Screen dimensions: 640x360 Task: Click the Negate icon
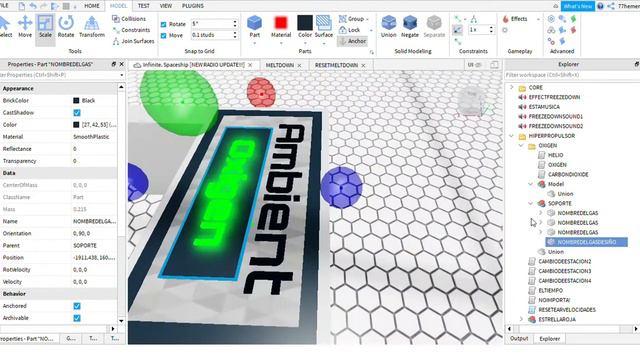(410, 23)
